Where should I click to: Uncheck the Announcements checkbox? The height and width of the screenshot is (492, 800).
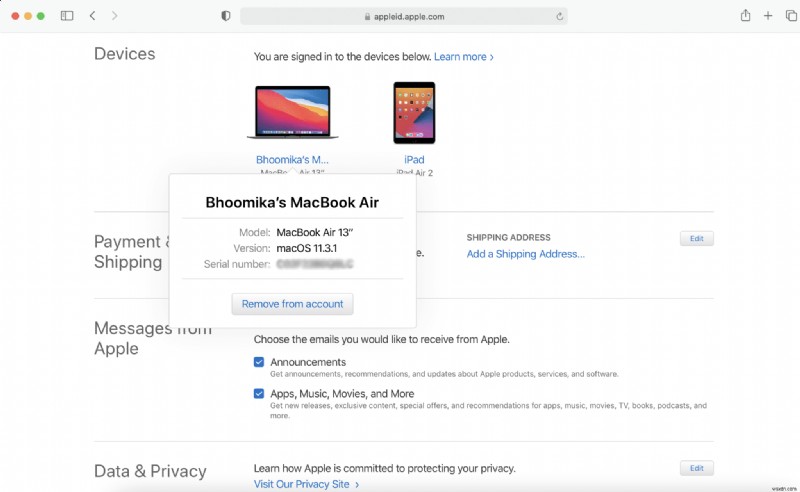[259, 362]
